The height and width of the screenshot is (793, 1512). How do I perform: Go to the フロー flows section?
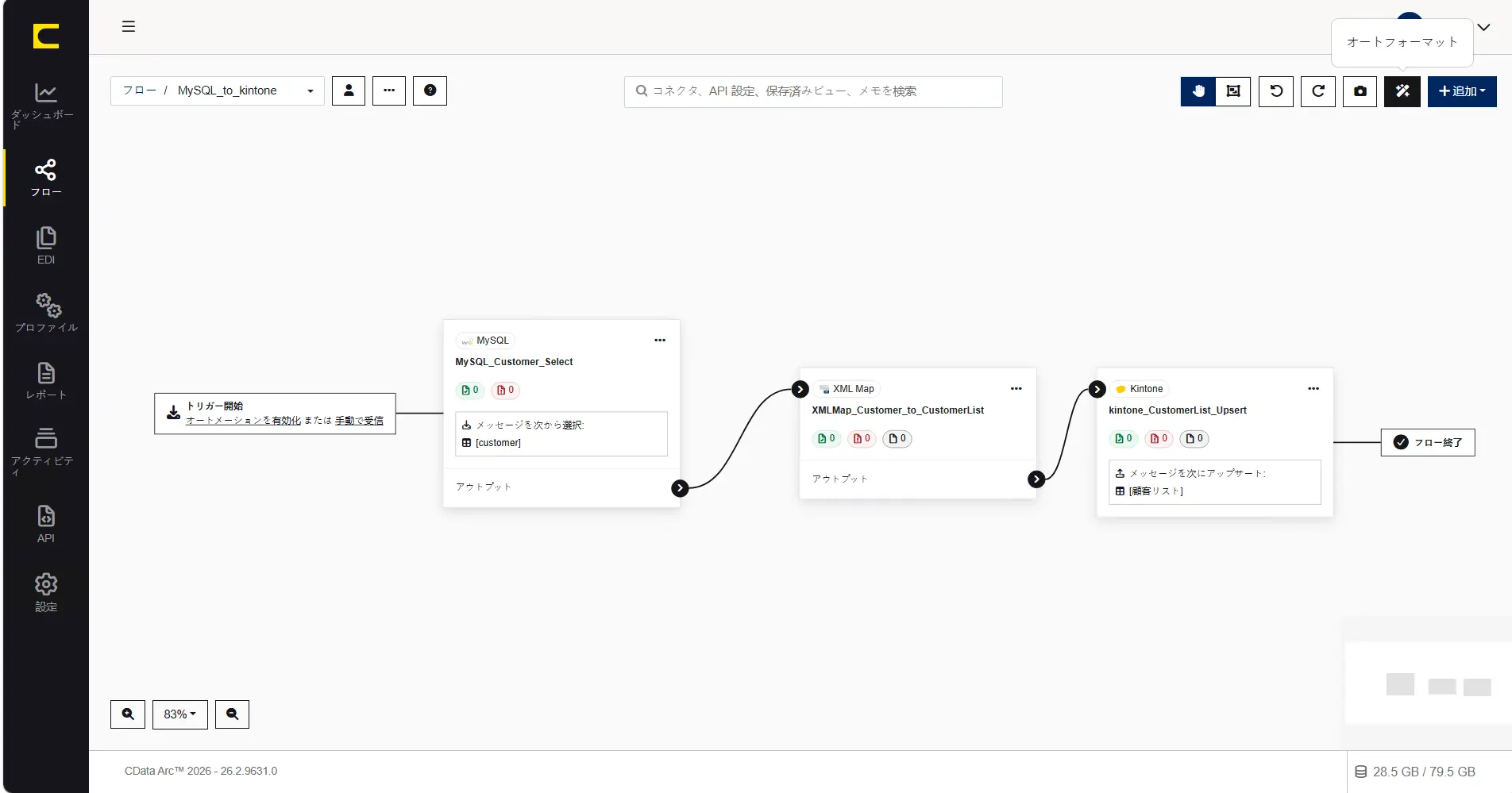pos(46,178)
